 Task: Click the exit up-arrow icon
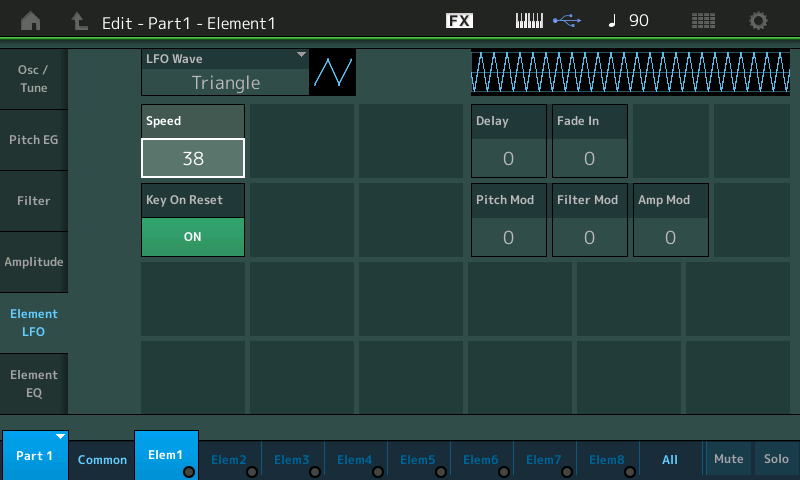[79, 21]
